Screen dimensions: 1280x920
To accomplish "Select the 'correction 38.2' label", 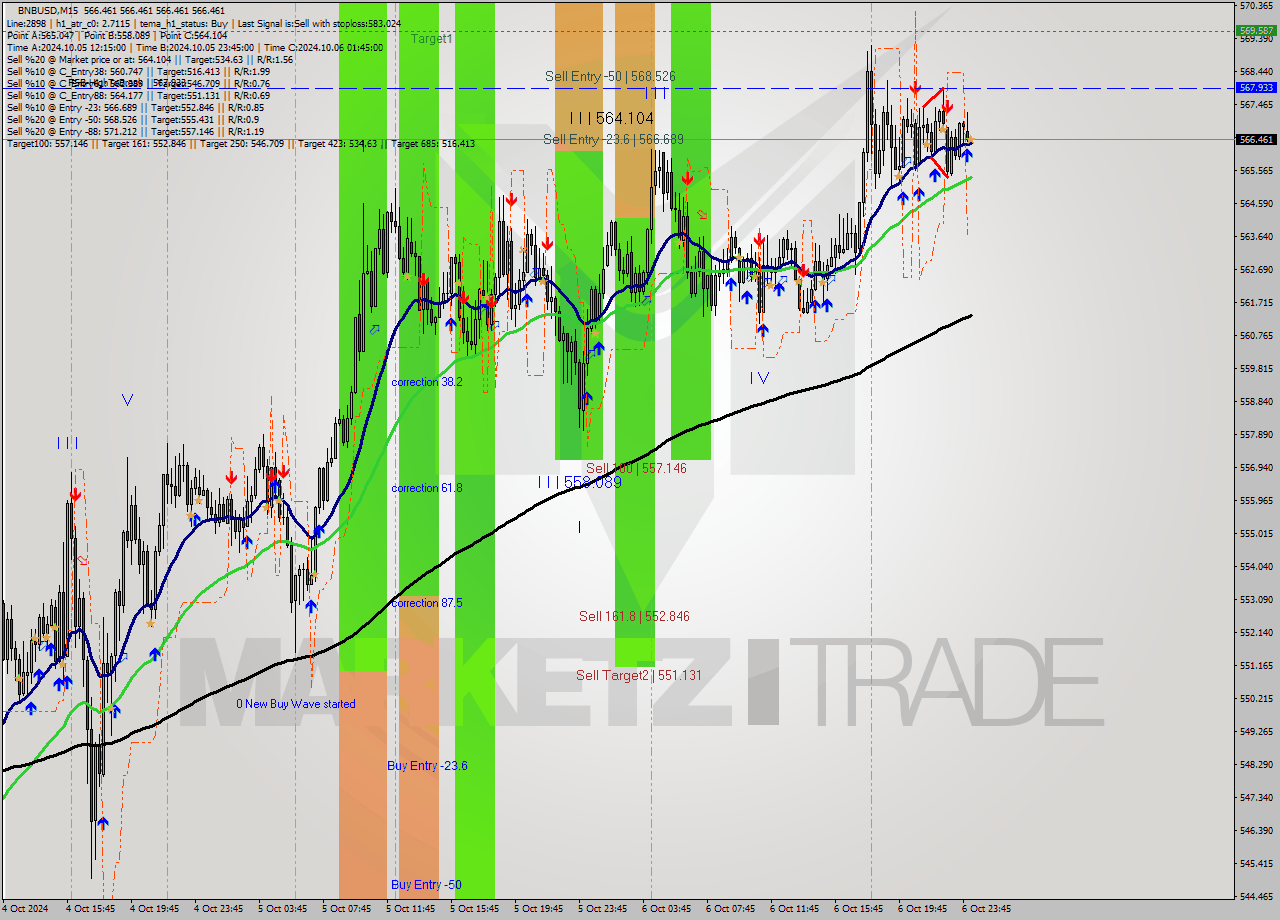I will 427,382.
